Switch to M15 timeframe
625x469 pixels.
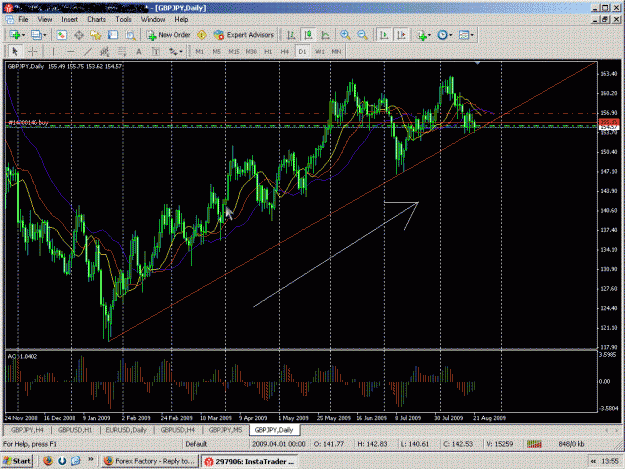pos(234,51)
